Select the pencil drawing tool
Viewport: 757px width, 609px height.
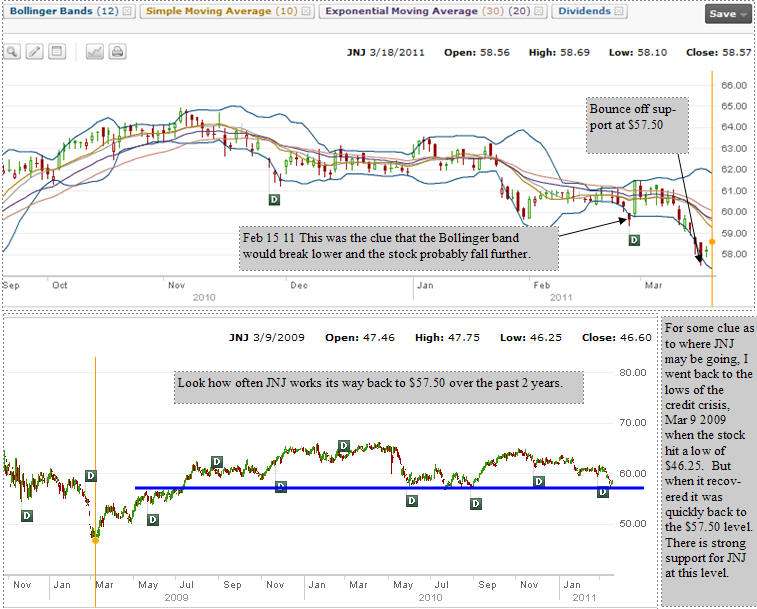coord(34,51)
